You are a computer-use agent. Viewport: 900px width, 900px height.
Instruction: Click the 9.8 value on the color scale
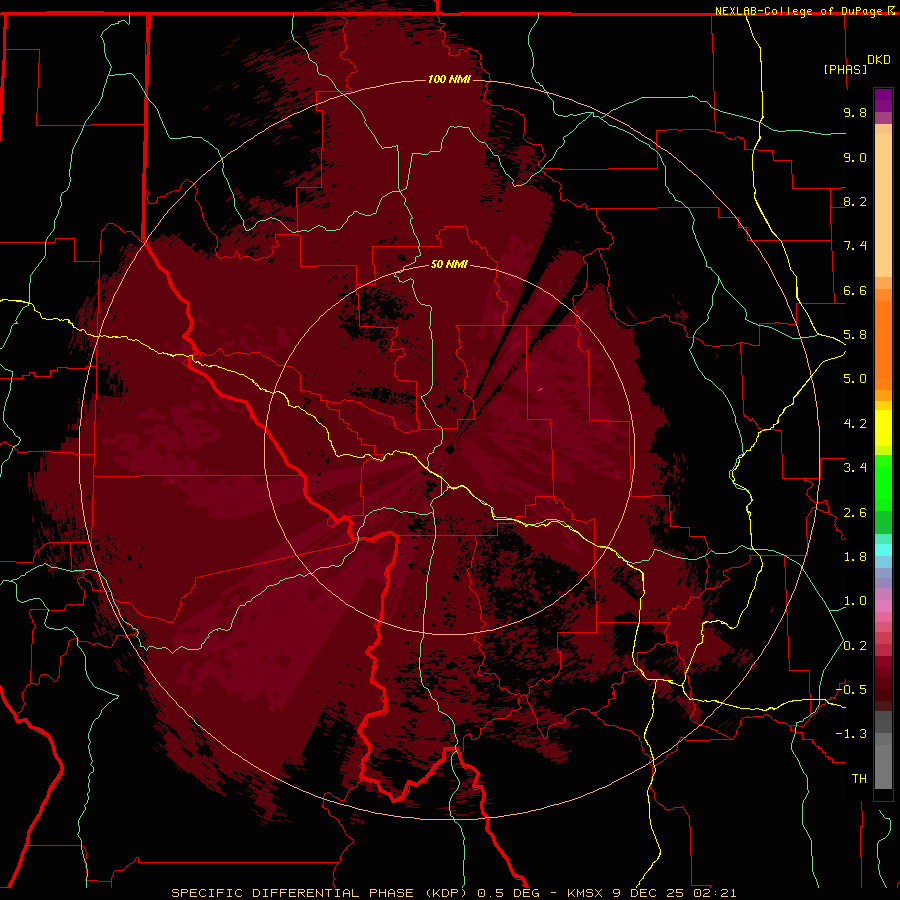click(x=855, y=112)
